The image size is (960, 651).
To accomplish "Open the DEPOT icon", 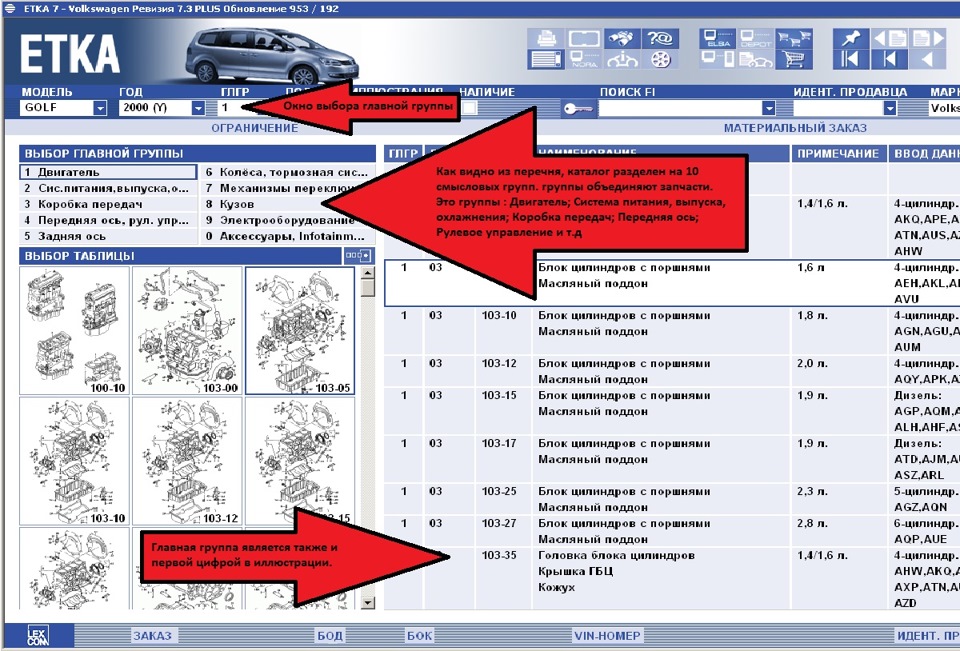I will [x=756, y=39].
